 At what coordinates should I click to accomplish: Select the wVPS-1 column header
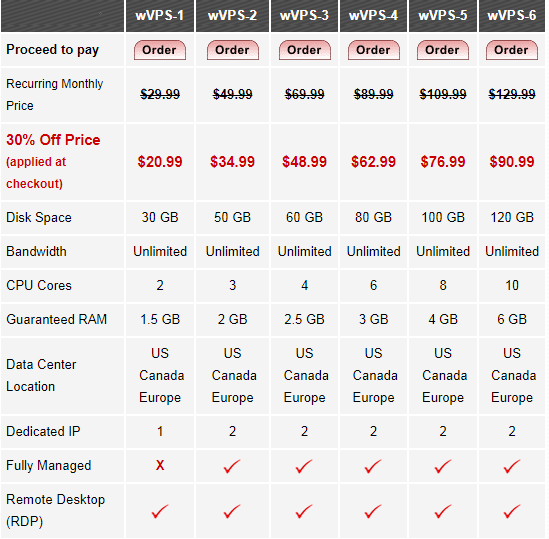[x=160, y=16]
